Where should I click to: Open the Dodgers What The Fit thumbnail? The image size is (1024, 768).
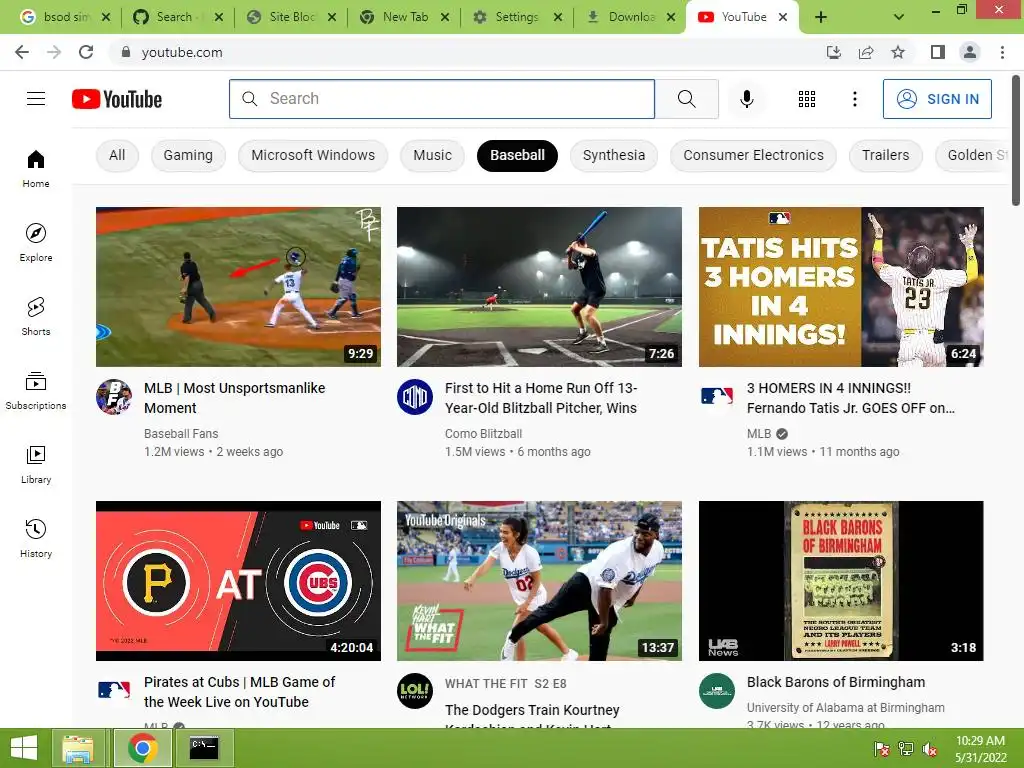point(539,581)
